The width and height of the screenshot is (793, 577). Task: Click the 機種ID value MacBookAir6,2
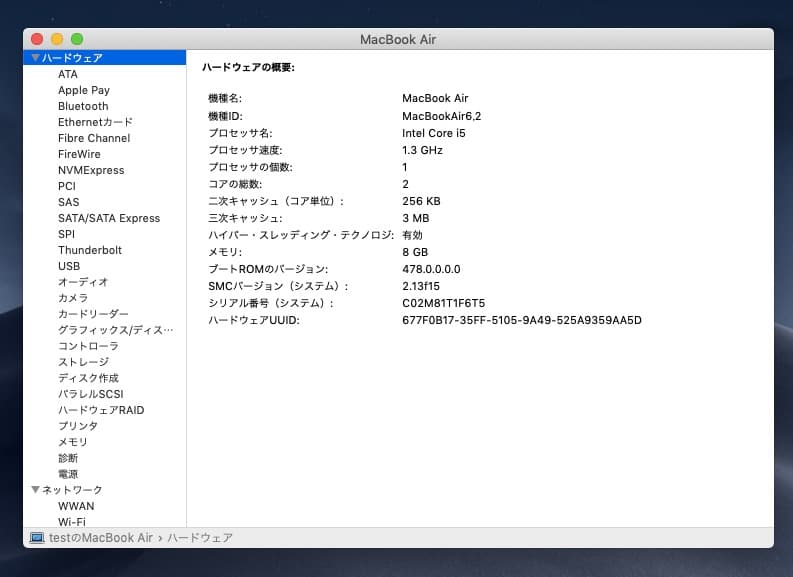click(x=442, y=116)
